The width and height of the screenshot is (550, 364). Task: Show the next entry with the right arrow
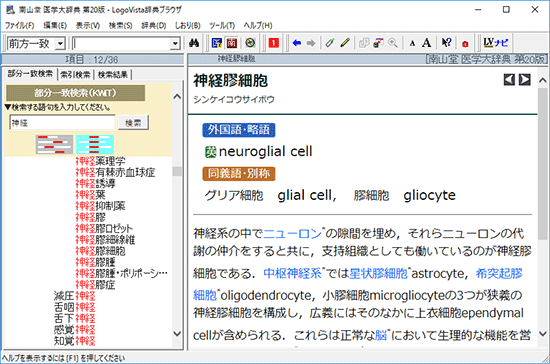point(525,80)
